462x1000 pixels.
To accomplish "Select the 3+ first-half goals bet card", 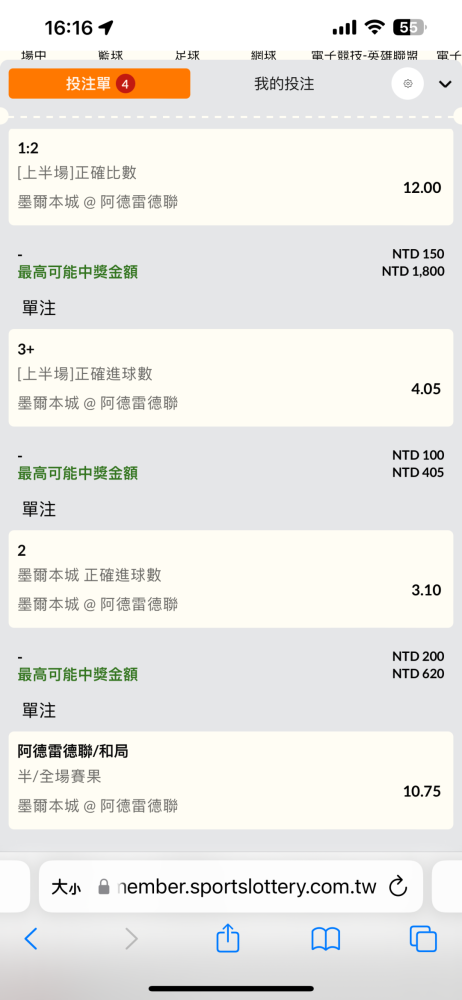I will pyautogui.click(x=231, y=378).
